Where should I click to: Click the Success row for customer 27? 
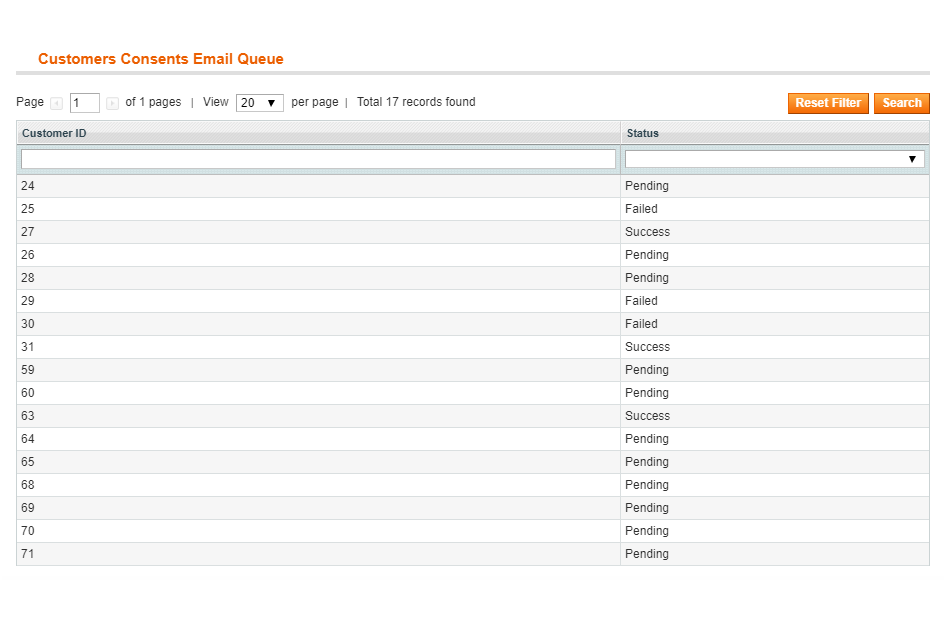tap(647, 232)
